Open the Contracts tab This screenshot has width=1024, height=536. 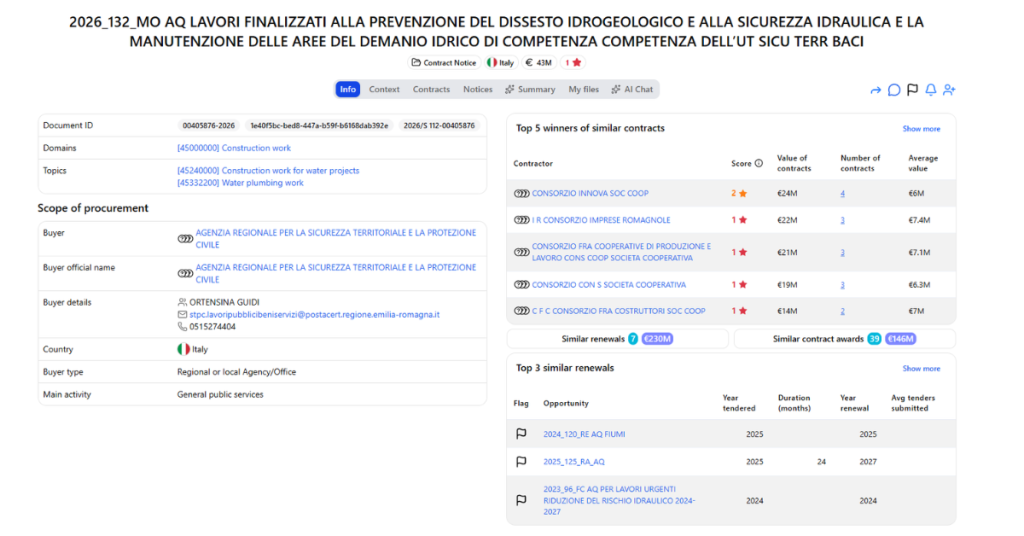click(431, 89)
